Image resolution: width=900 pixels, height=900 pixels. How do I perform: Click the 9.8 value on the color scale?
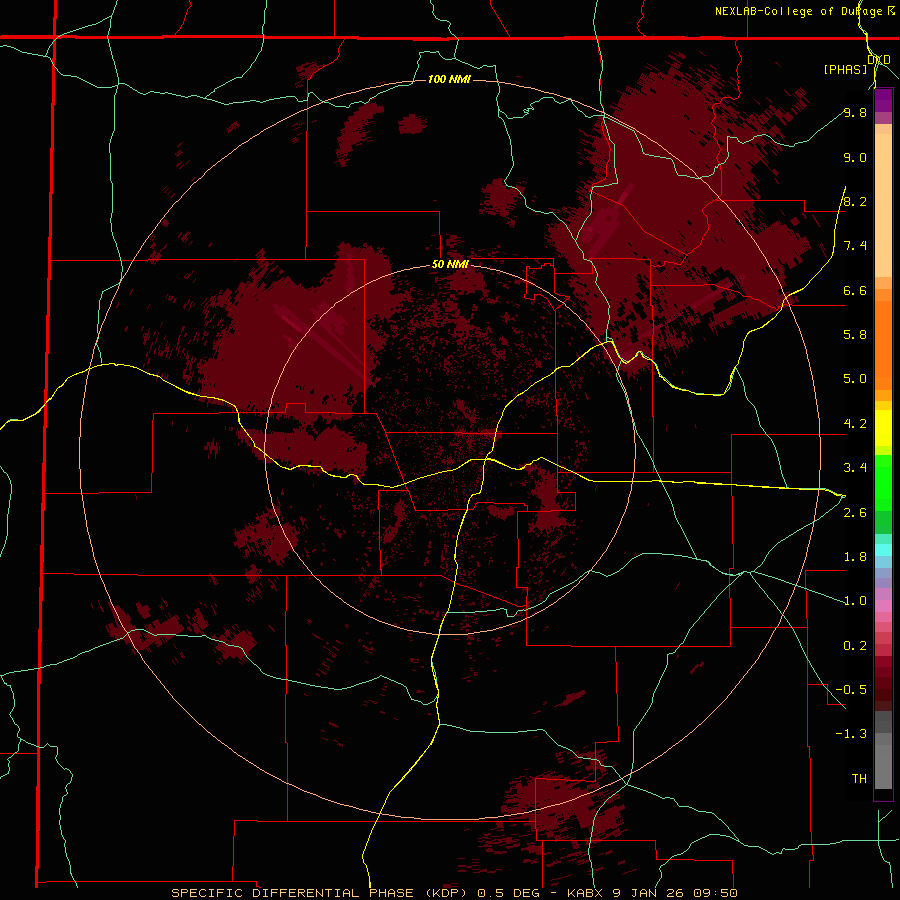click(855, 112)
